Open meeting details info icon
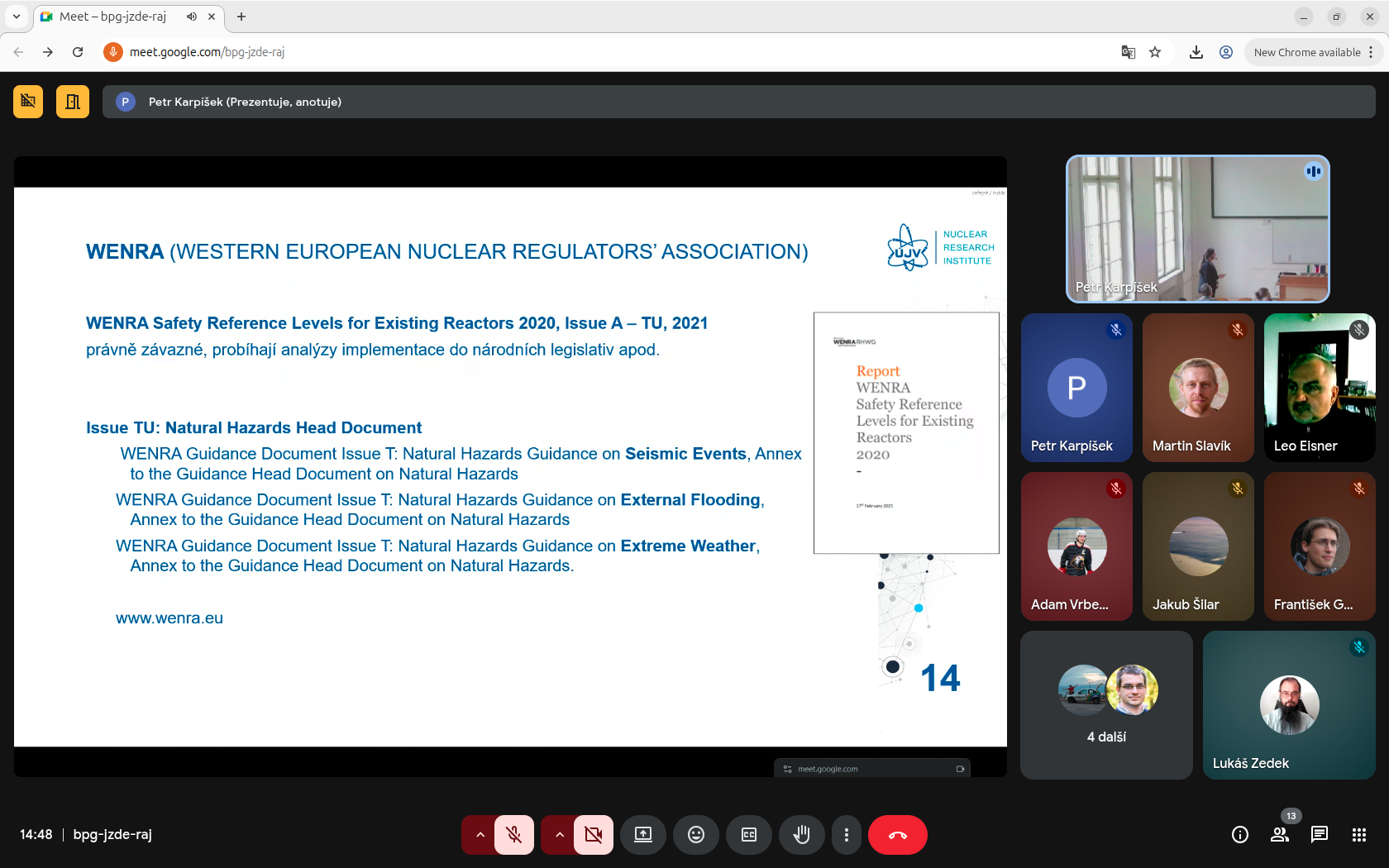The height and width of the screenshot is (868, 1389). coord(1239,835)
